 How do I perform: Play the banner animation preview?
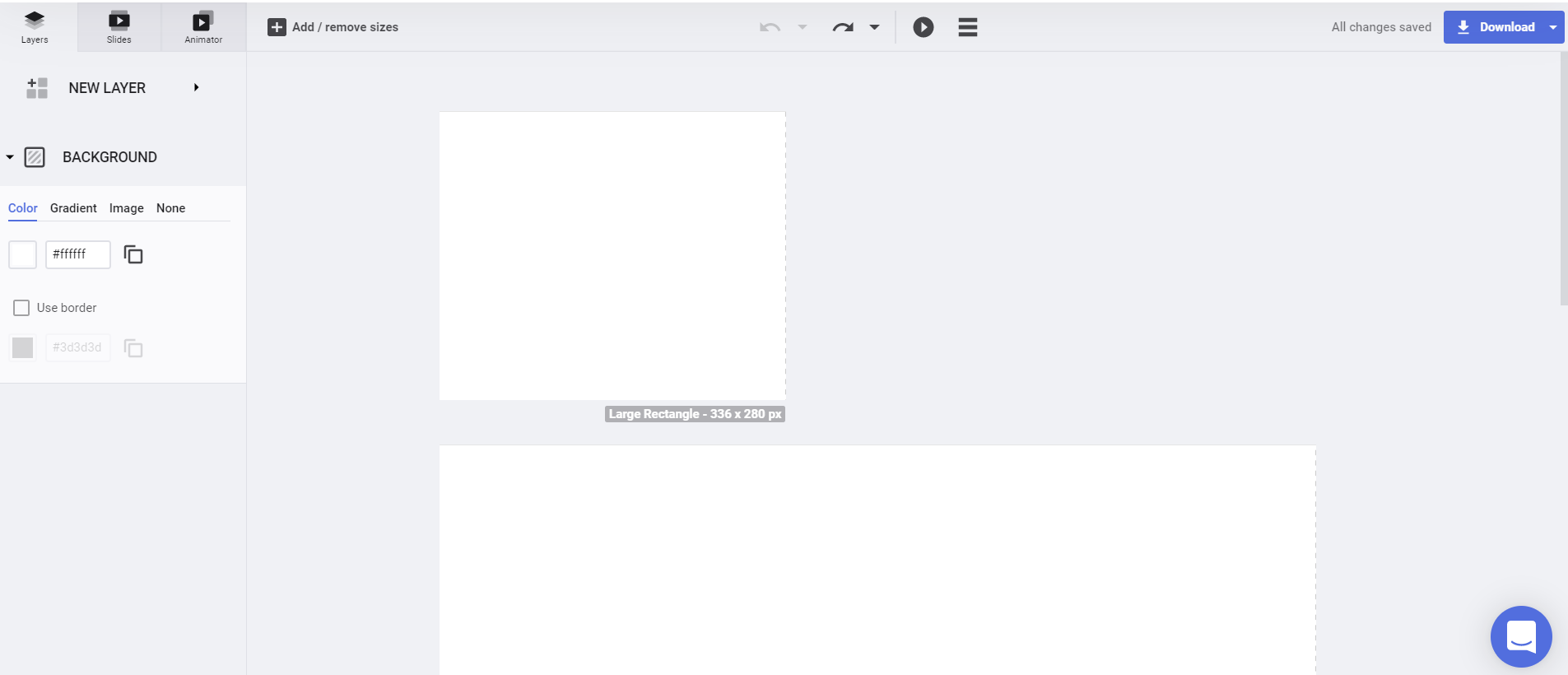tap(923, 27)
